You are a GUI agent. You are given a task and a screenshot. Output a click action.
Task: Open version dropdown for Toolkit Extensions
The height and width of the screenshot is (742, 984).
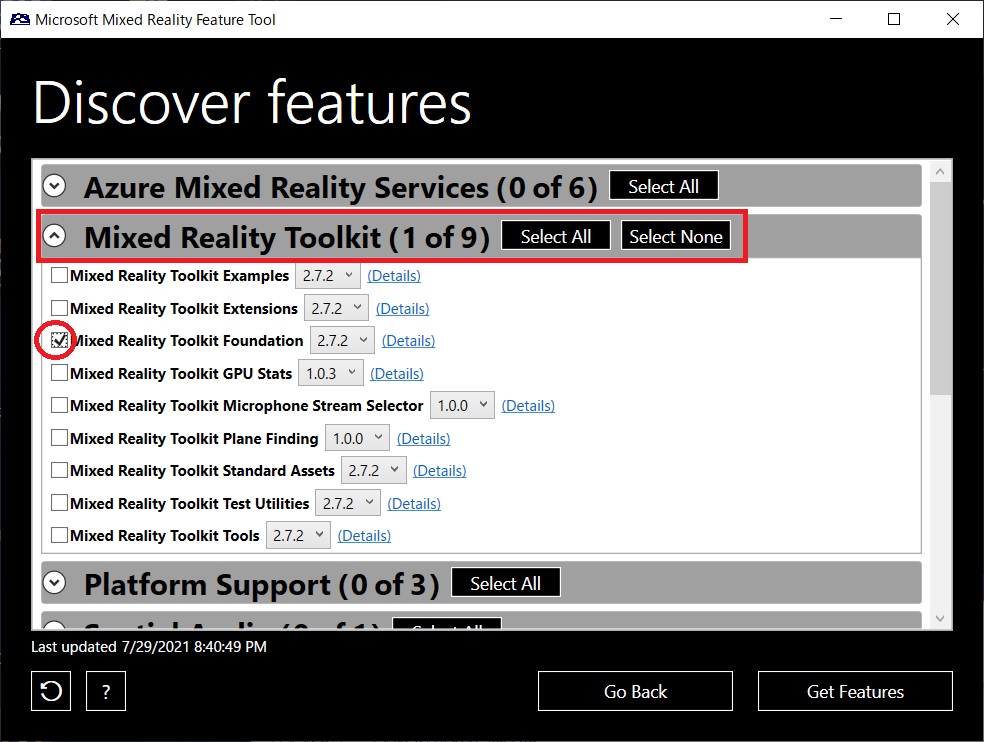(336, 308)
